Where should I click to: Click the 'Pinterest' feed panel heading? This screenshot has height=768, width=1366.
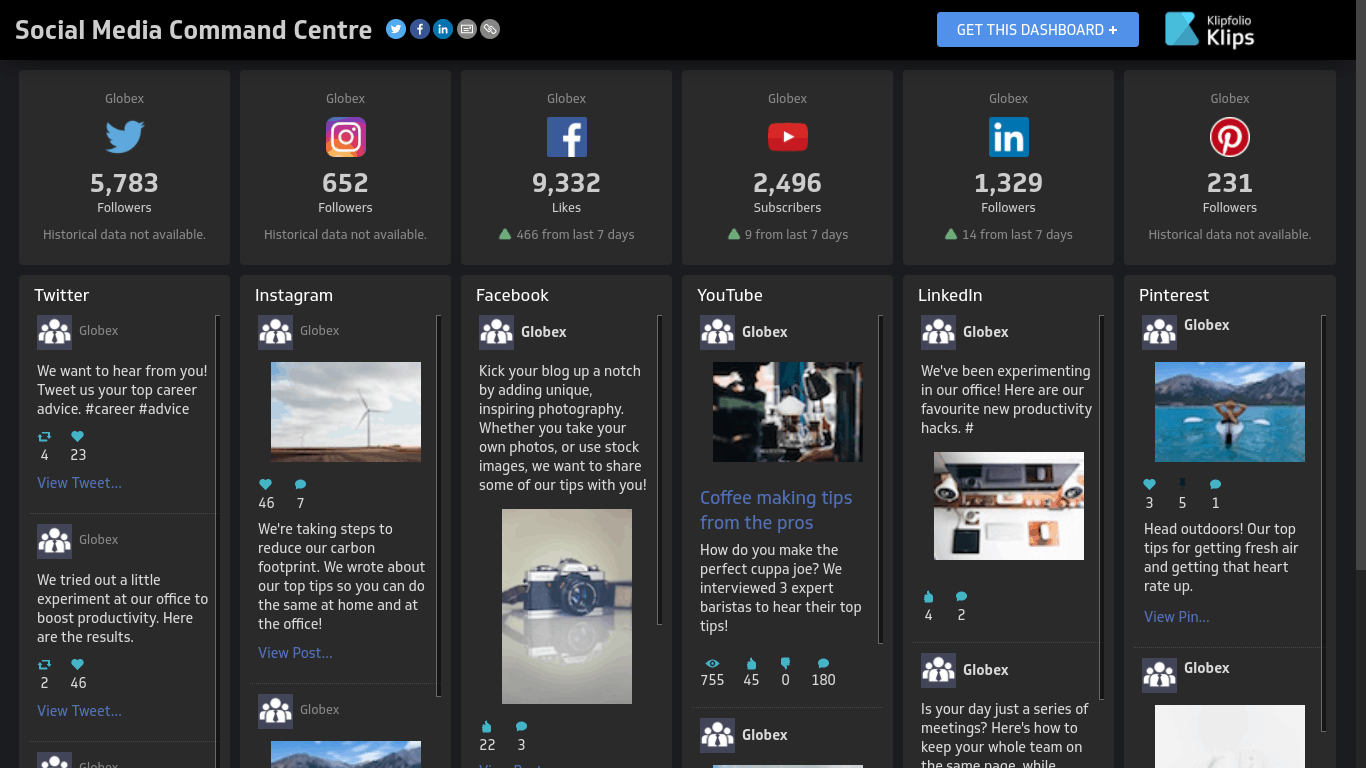click(1174, 295)
